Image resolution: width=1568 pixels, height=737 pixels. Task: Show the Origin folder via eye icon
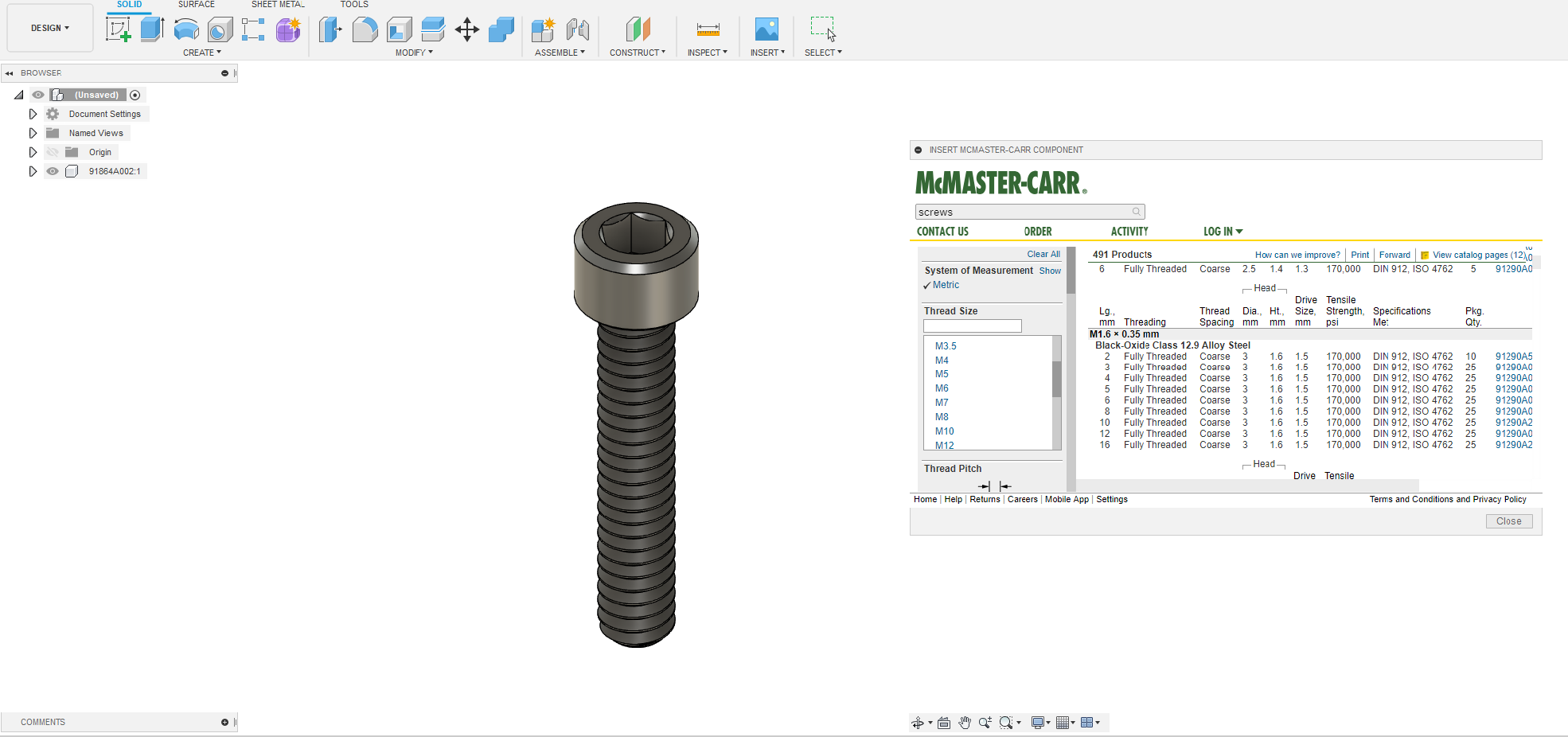click(53, 152)
